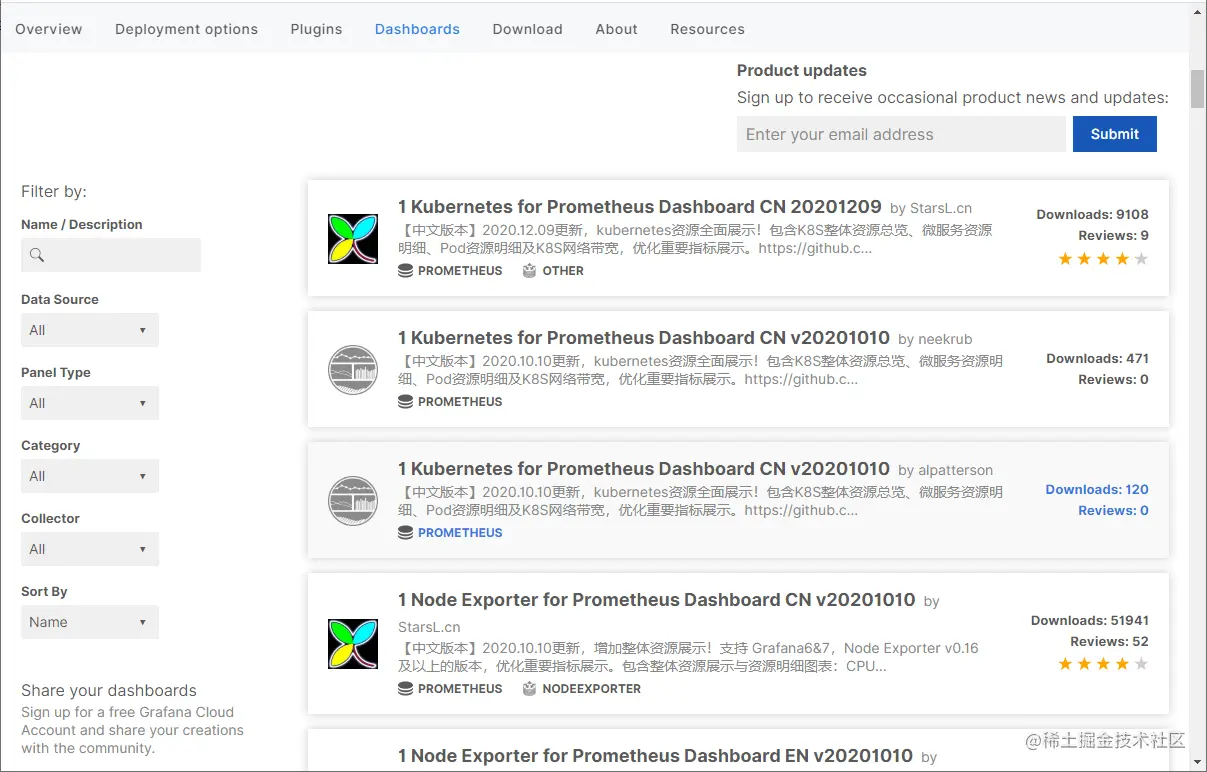Image resolution: width=1207 pixels, height=772 pixels.
Task: Click the colorful logo on Node Exporter CN card
Action: click(353, 643)
